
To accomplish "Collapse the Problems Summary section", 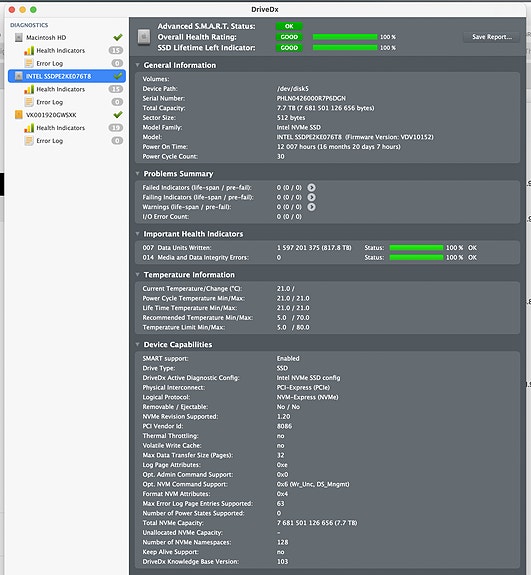I will [138, 173].
